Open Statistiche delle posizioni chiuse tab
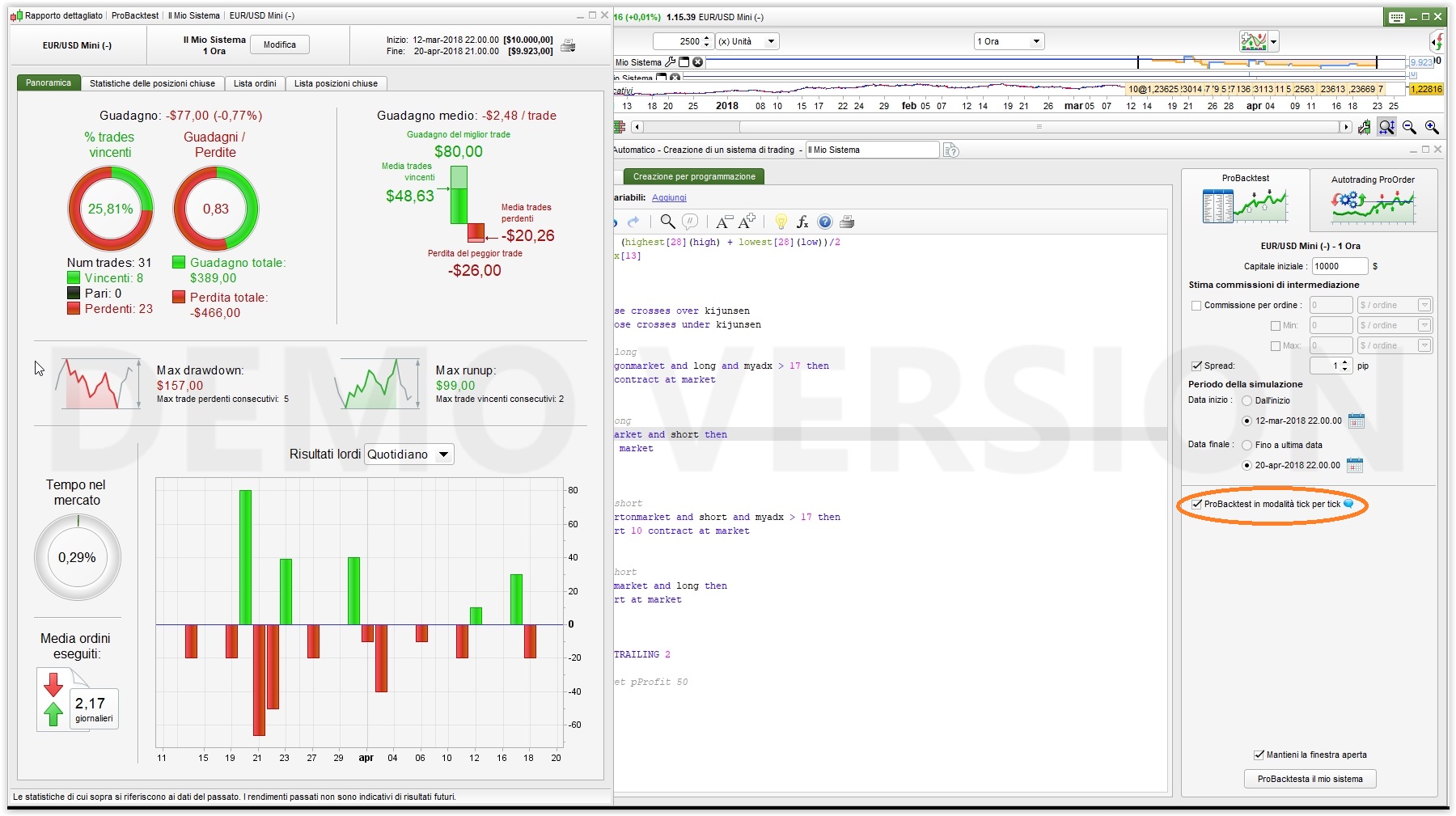 (152, 83)
